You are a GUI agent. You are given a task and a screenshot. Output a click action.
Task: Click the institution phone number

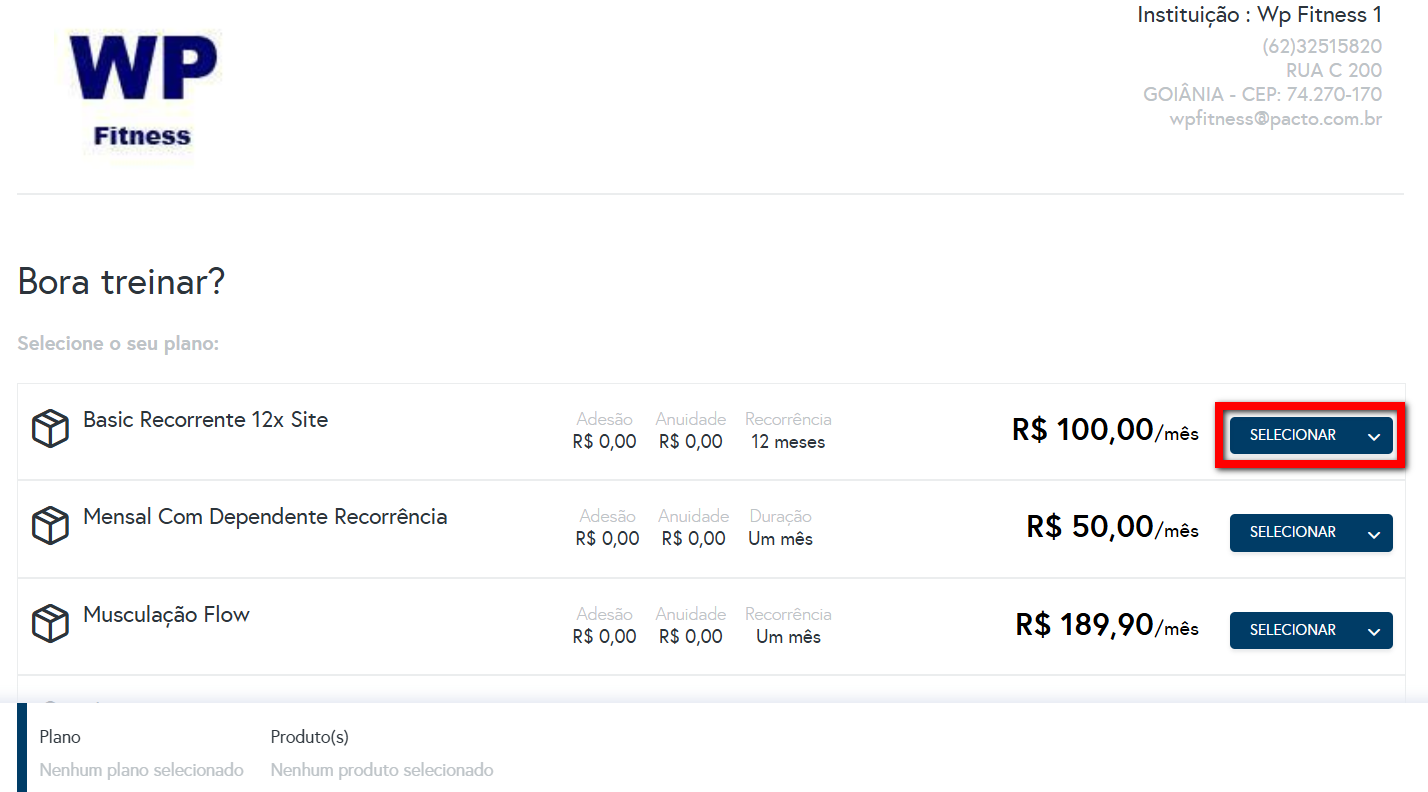[x=1321, y=46]
